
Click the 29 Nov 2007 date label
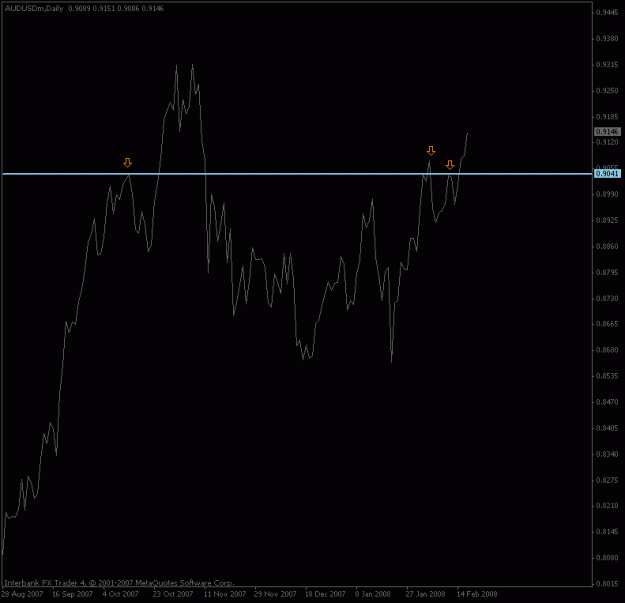coord(275,594)
